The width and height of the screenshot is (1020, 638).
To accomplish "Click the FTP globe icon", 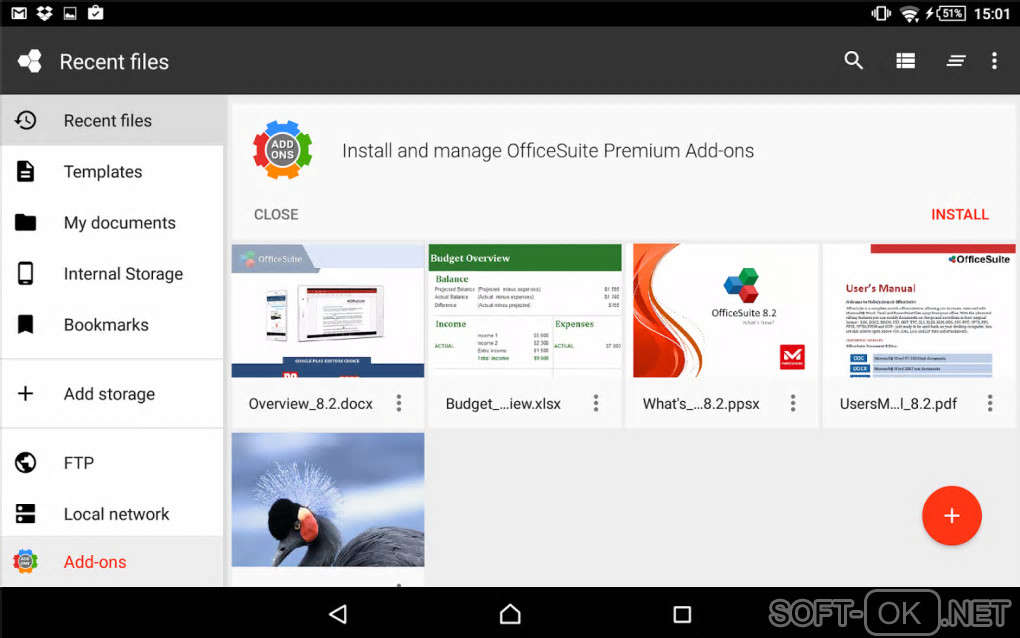I will click(25, 462).
